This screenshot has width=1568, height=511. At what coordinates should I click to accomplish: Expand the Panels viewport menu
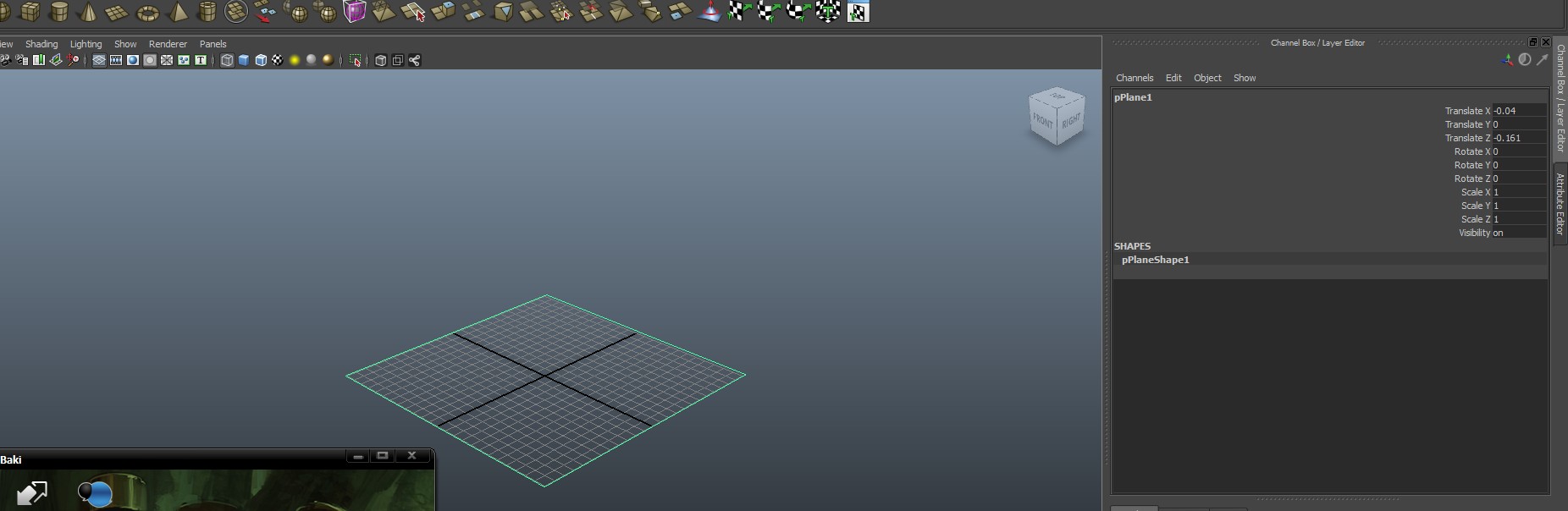click(x=213, y=44)
